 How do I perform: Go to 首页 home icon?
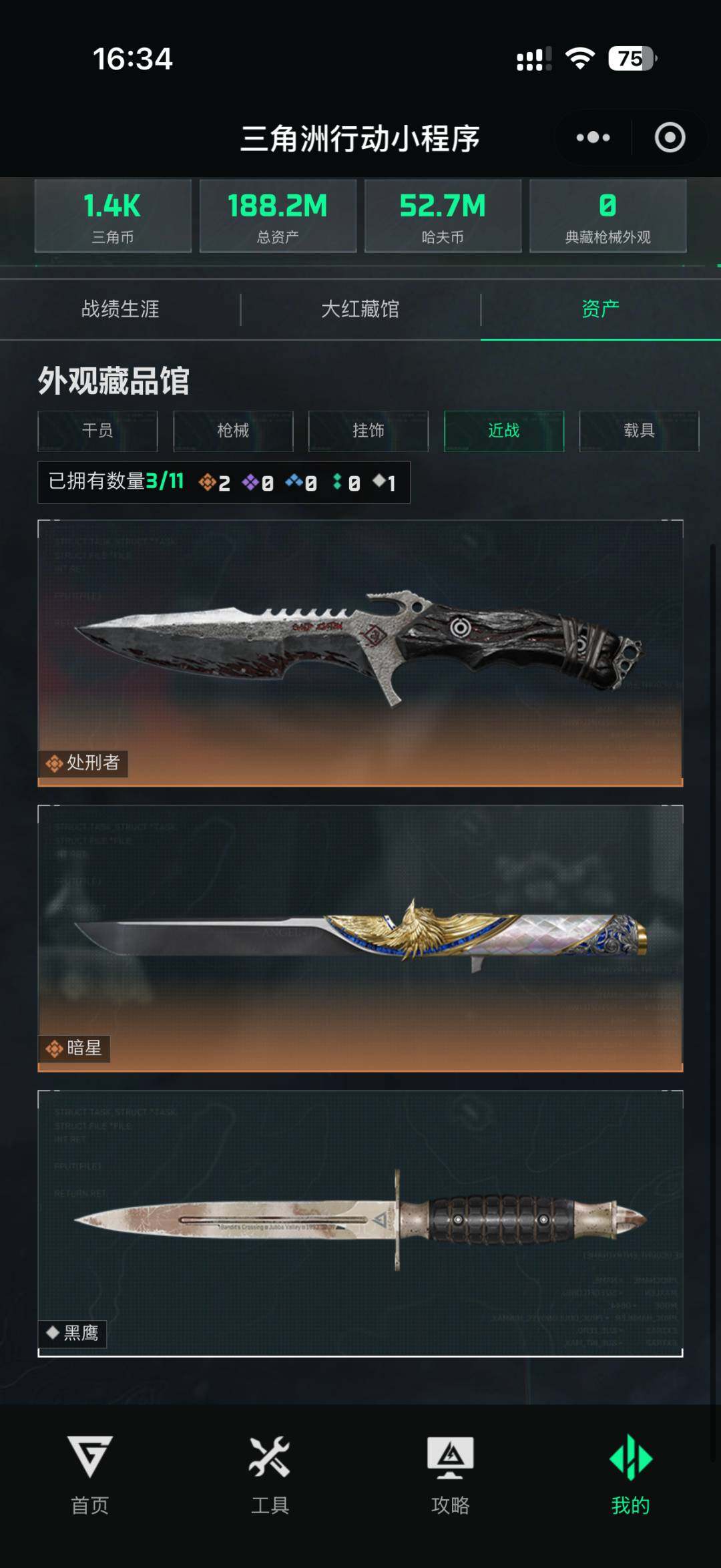90,1456
